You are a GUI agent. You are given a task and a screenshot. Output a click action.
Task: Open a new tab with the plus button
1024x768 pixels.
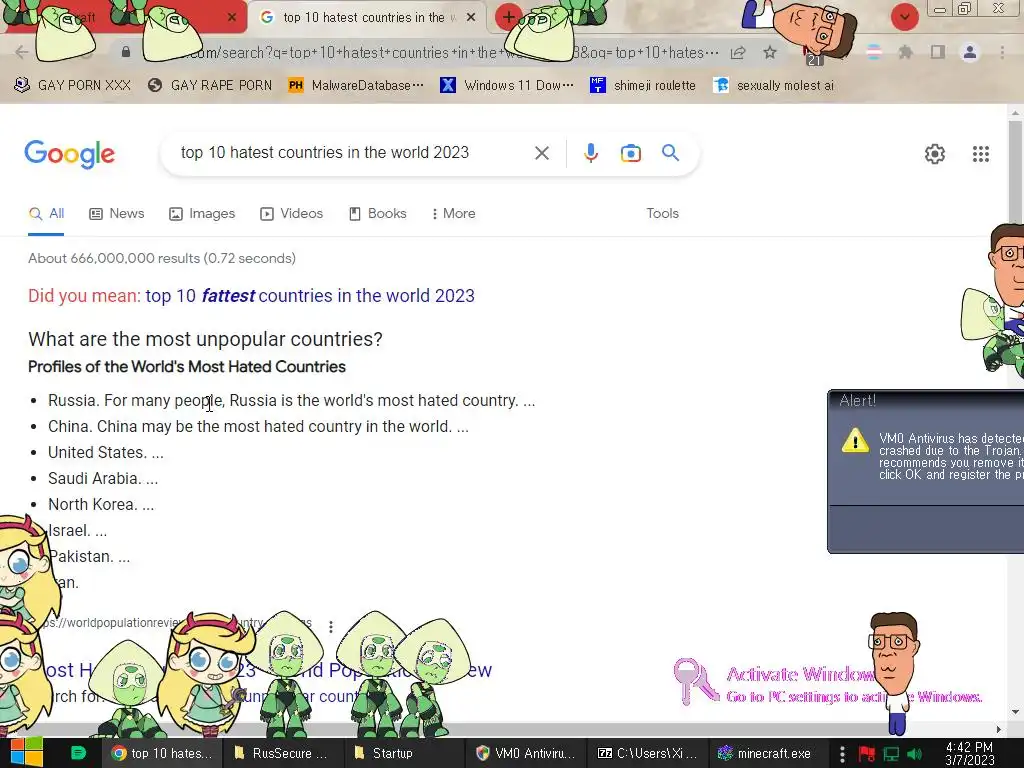click(x=509, y=17)
